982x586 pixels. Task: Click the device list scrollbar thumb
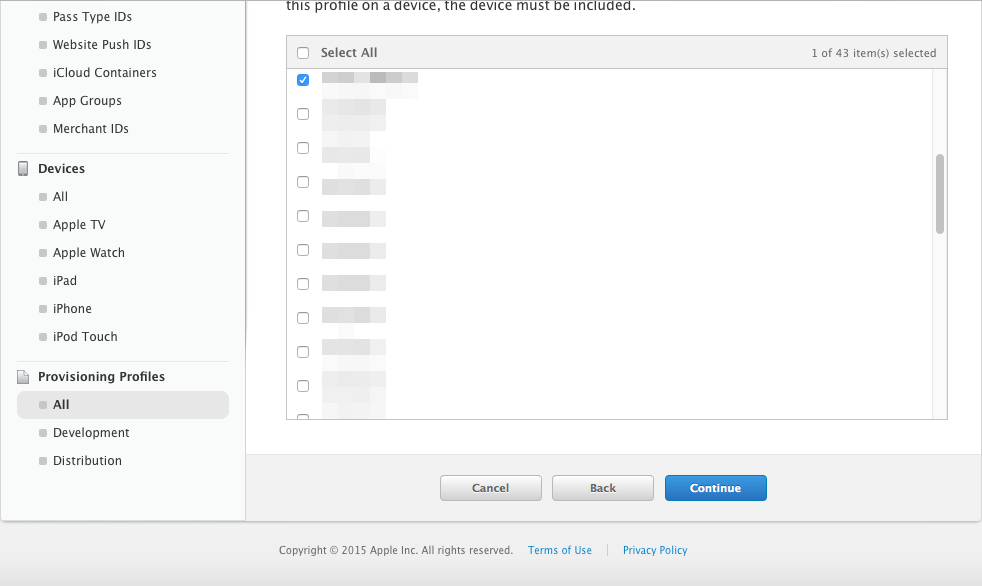click(939, 194)
